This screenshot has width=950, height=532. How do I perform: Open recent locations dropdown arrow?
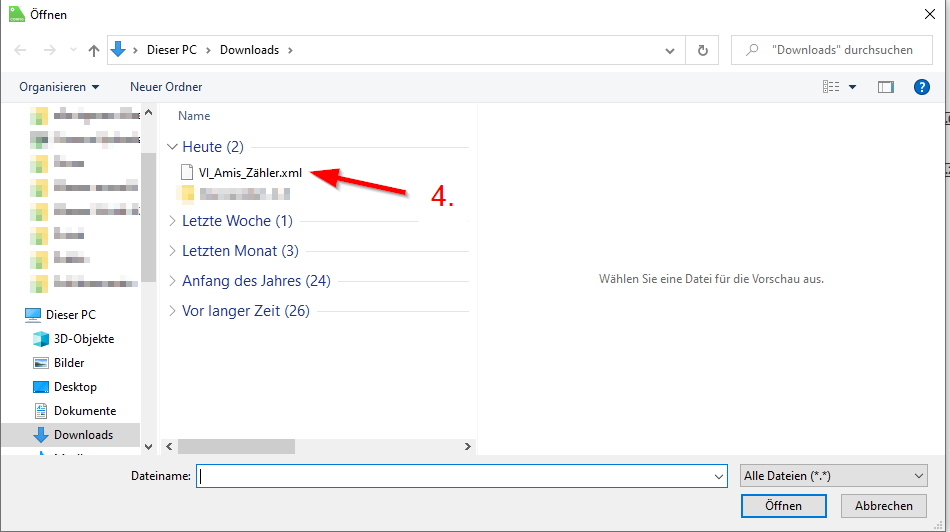(73, 50)
